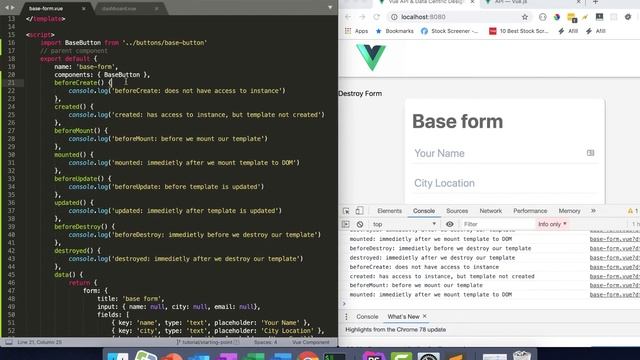Click the site info icon in address bar
This screenshot has width=640, height=360.
(x=394, y=17)
